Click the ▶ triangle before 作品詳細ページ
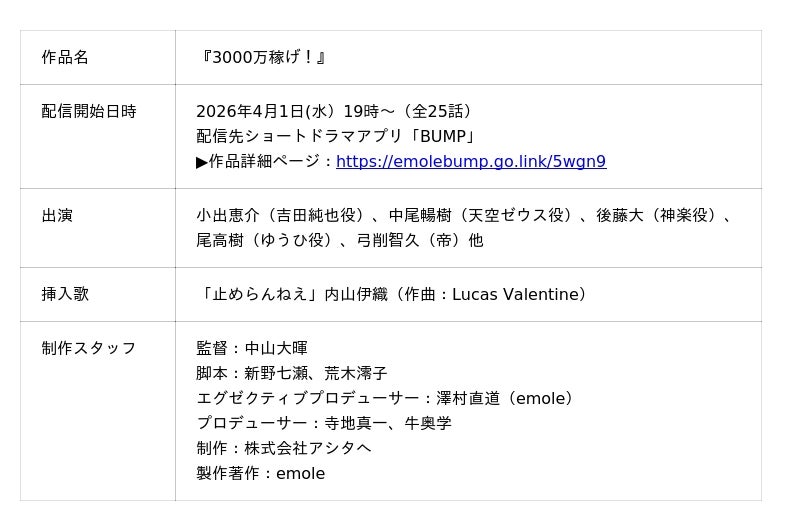This screenshot has width=800, height=531. (x=202, y=162)
